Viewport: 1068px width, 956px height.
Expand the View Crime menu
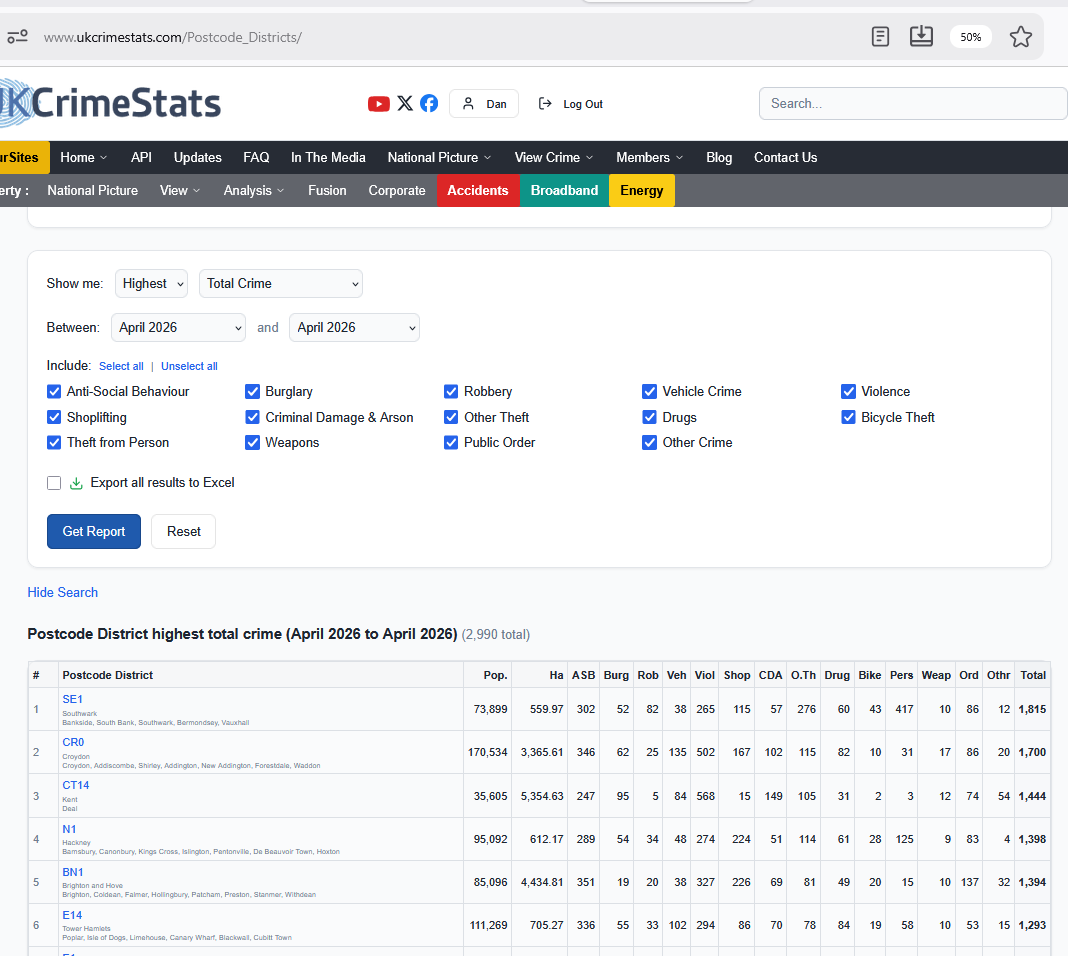(x=554, y=157)
